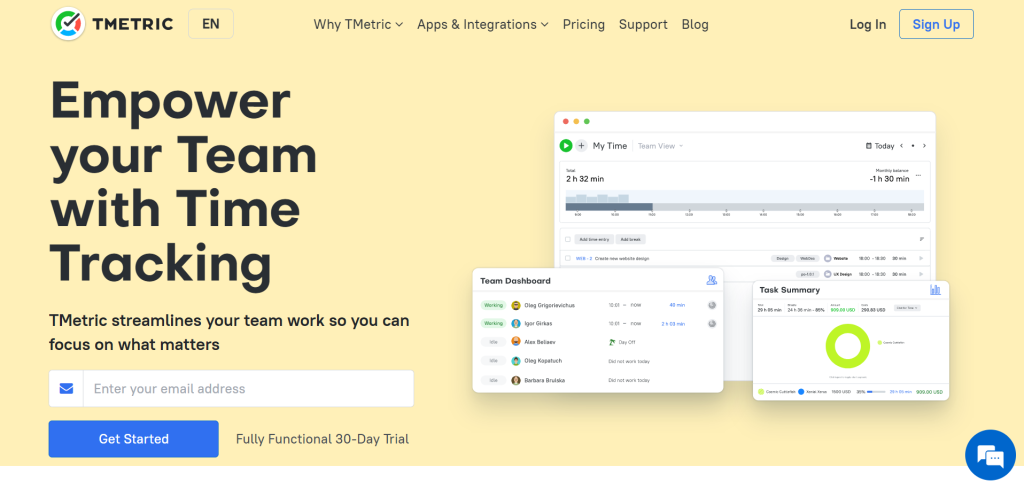Image resolution: width=1024 pixels, height=482 pixels.
Task: Click the sort icon in the entries header
Action: coord(922,239)
